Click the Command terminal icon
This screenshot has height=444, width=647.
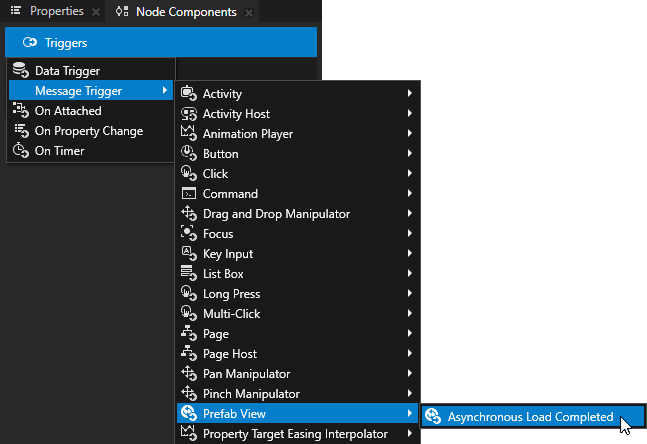click(x=189, y=194)
